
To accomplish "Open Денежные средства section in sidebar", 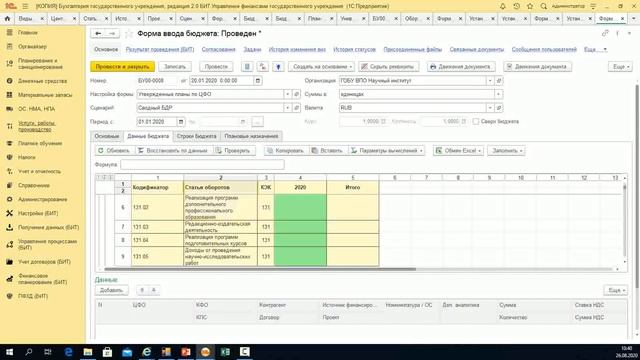I will point(42,81).
